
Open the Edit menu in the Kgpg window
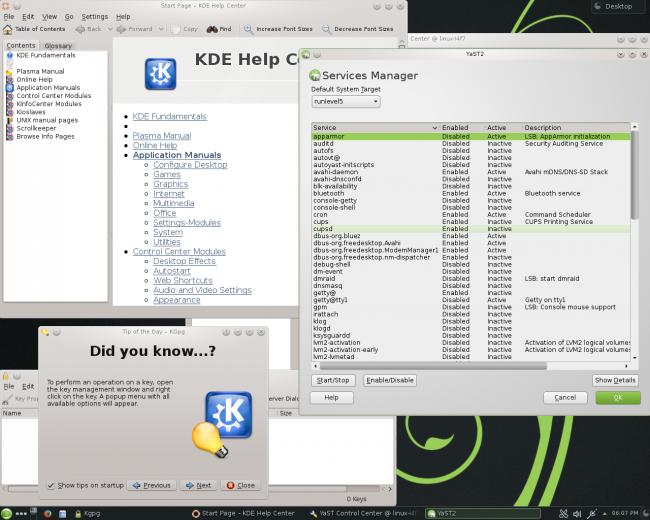(28, 386)
